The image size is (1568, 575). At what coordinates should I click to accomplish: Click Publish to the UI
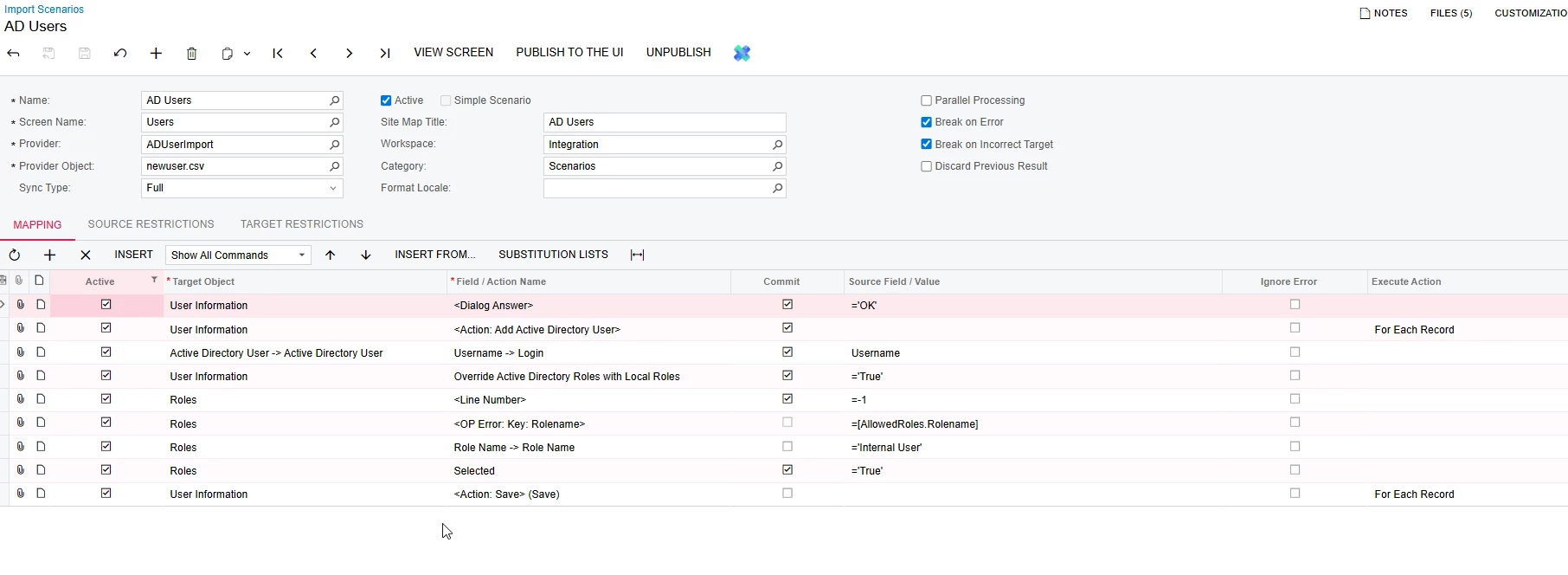pyautogui.click(x=569, y=52)
